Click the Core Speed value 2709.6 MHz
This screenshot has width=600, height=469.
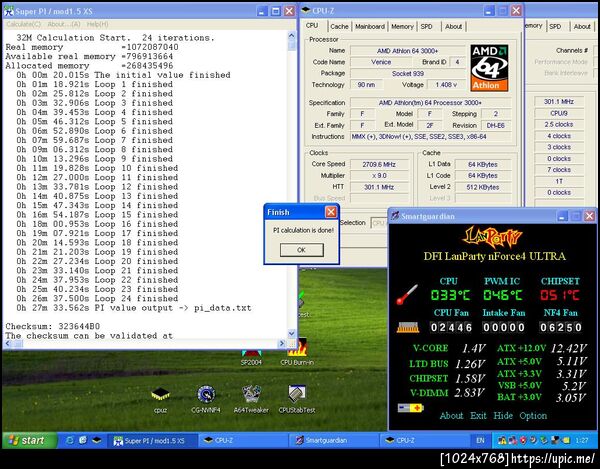click(x=379, y=164)
